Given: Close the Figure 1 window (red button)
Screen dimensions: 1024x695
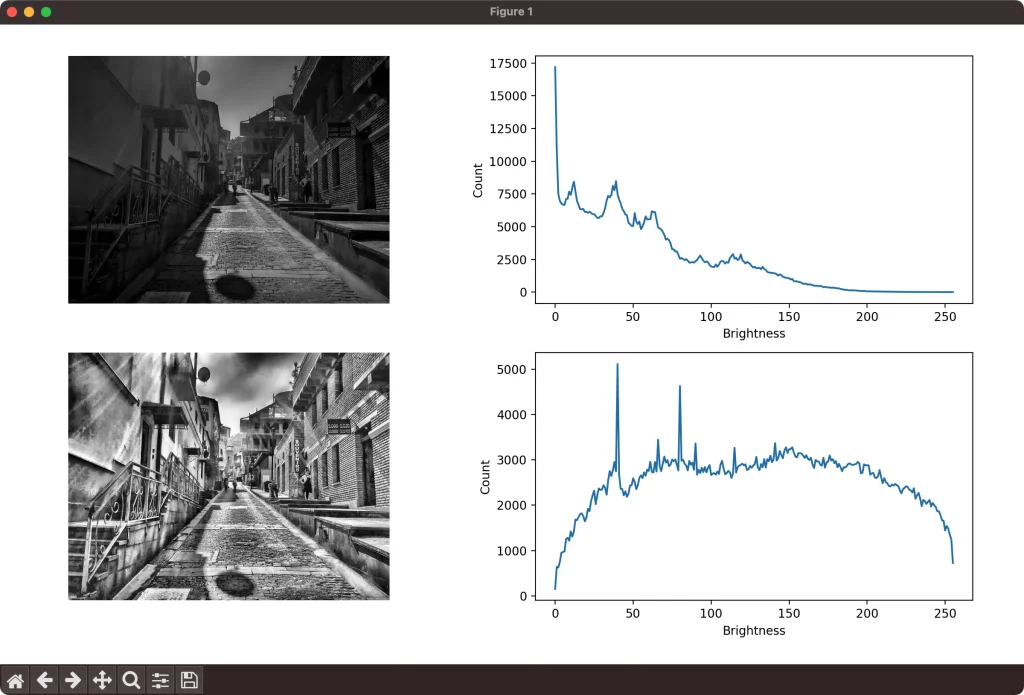Looking at the screenshot, I should 12,12.
